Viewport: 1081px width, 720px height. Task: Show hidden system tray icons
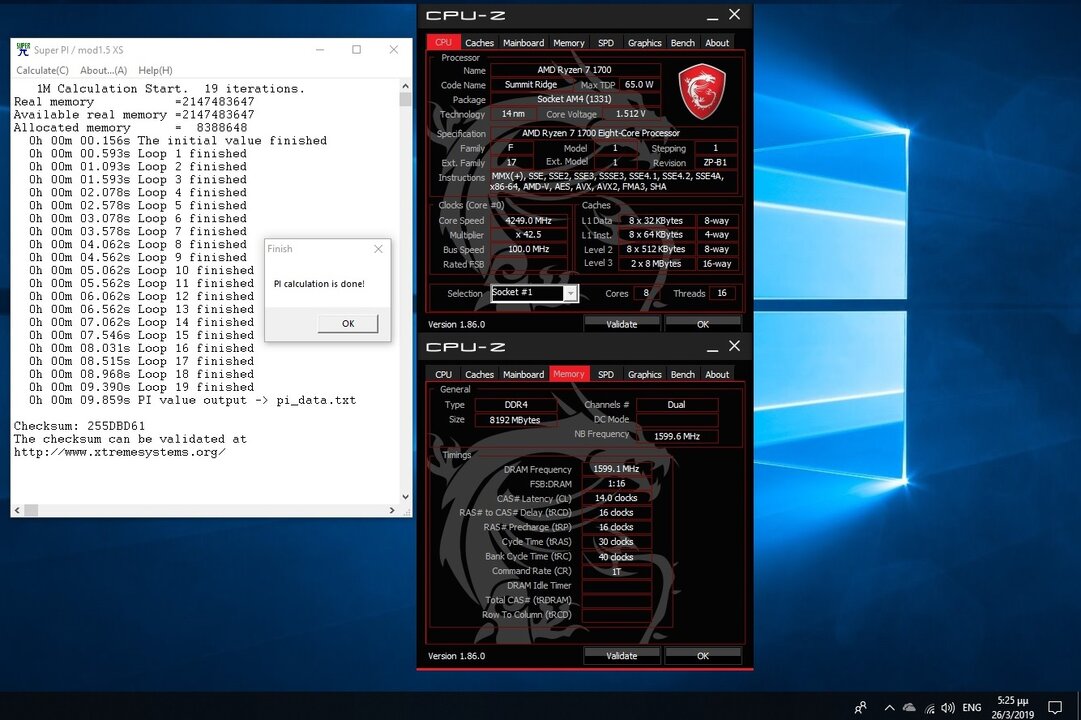point(889,708)
